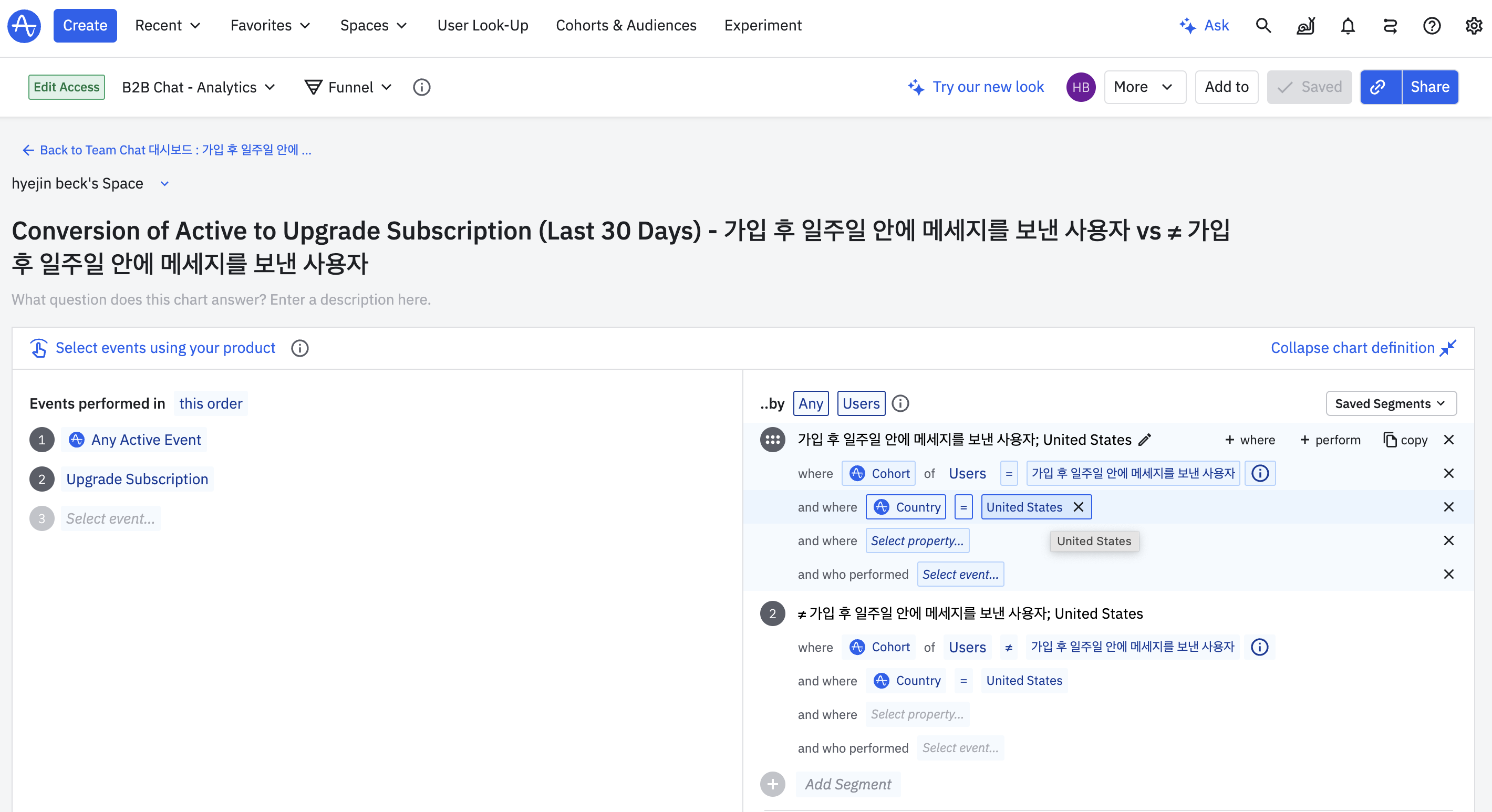Image resolution: width=1492 pixels, height=812 pixels.
Task: Open the settings gear icon
Action: pos(1474,26)
